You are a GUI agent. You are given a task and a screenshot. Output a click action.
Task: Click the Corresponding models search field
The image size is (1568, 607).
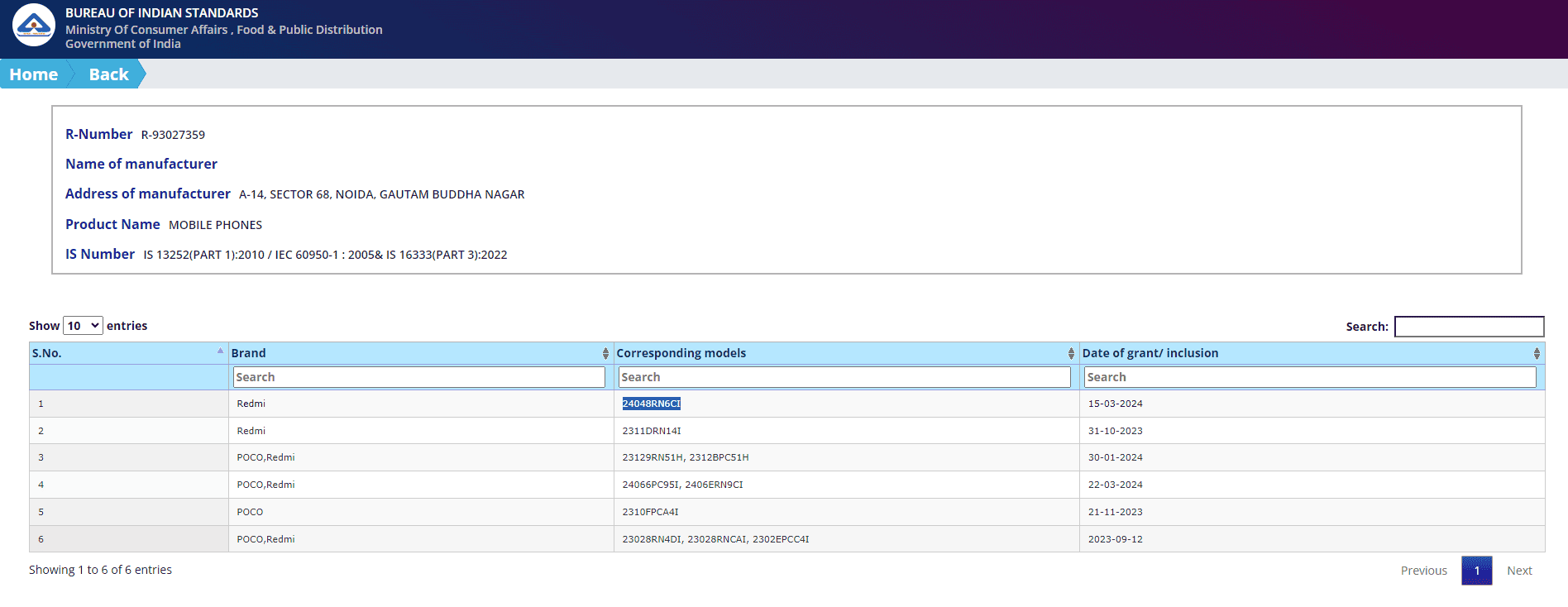[844, 377]
